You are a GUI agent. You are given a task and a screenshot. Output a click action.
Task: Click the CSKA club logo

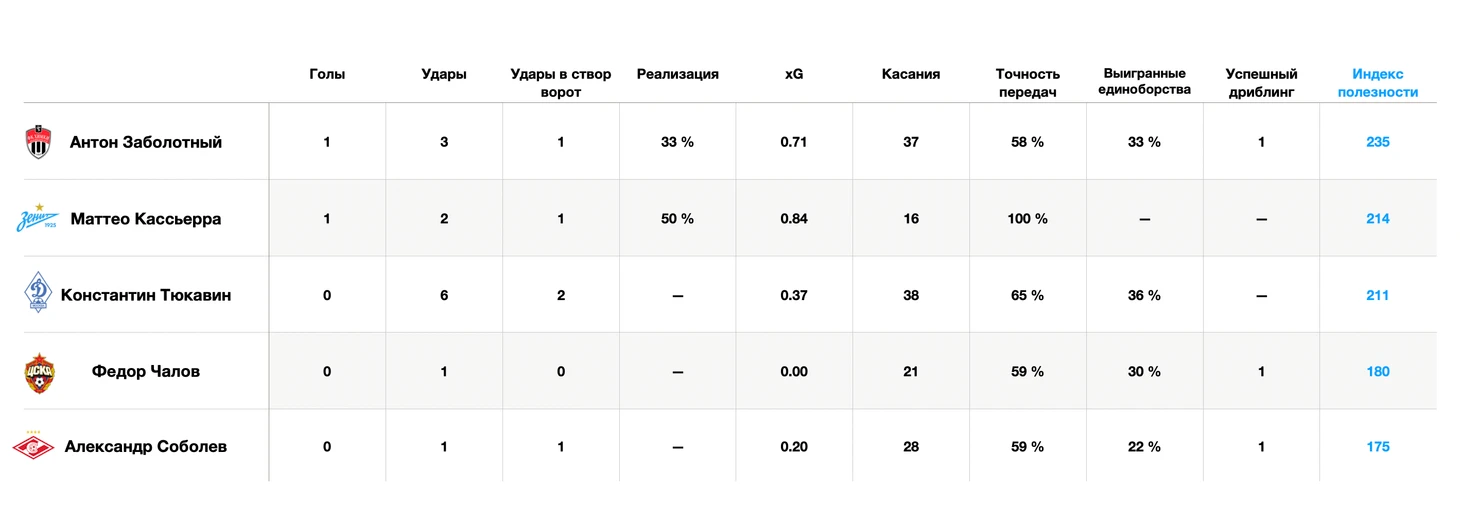38,372
